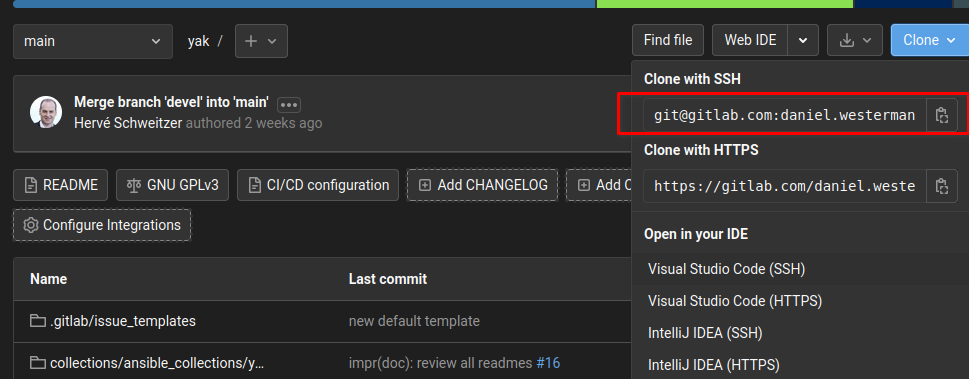Toggle the Clone dropdown button

point(929,41)
